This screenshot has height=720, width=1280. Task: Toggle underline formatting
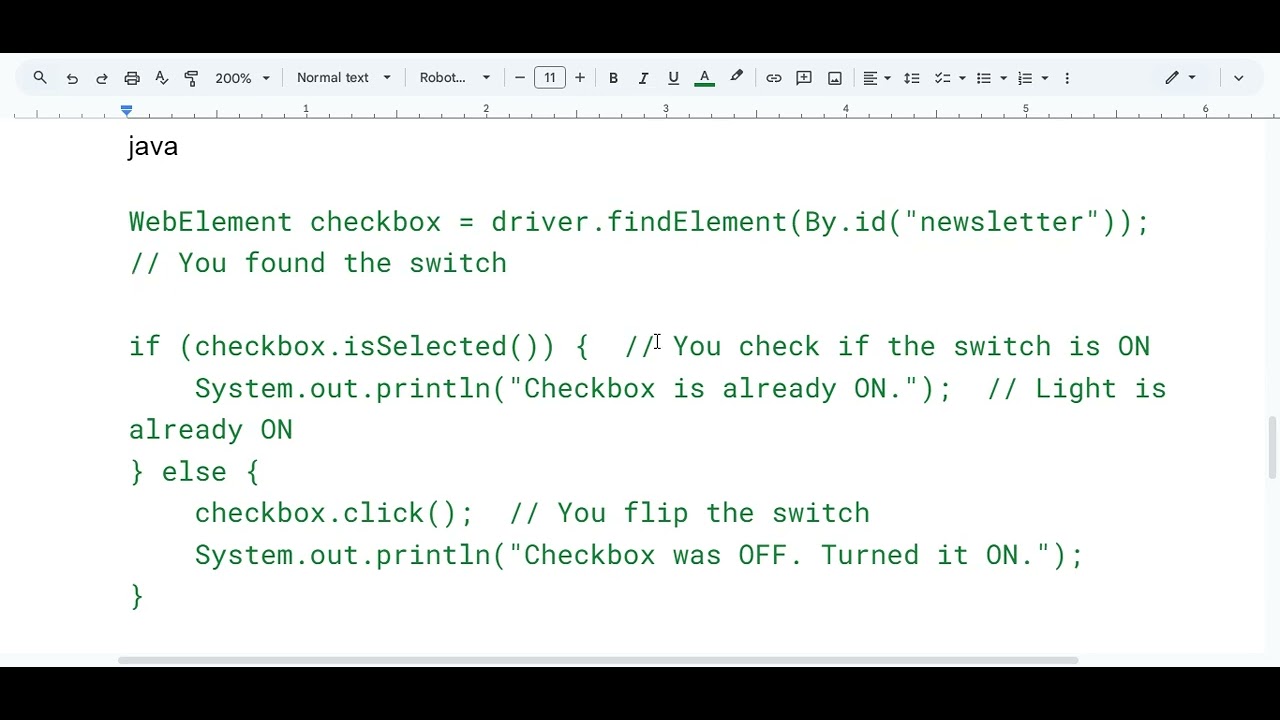pos(673,78)
